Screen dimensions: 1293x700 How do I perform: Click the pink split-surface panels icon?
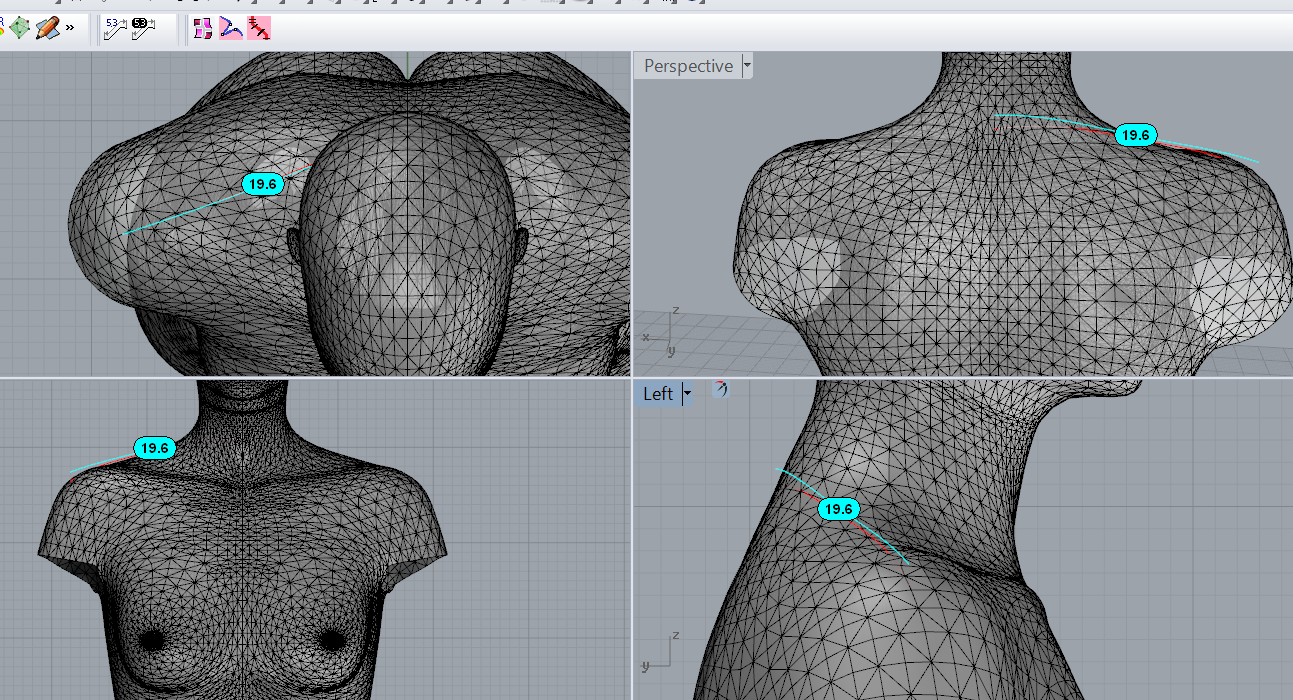[203, 29]
